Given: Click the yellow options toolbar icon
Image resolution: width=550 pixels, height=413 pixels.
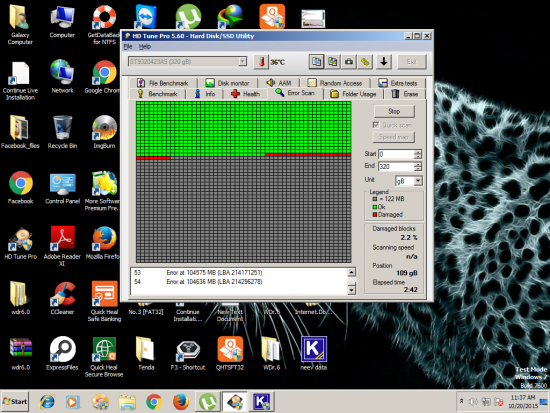Looking at the screenshot, I should tap(365, 62).
